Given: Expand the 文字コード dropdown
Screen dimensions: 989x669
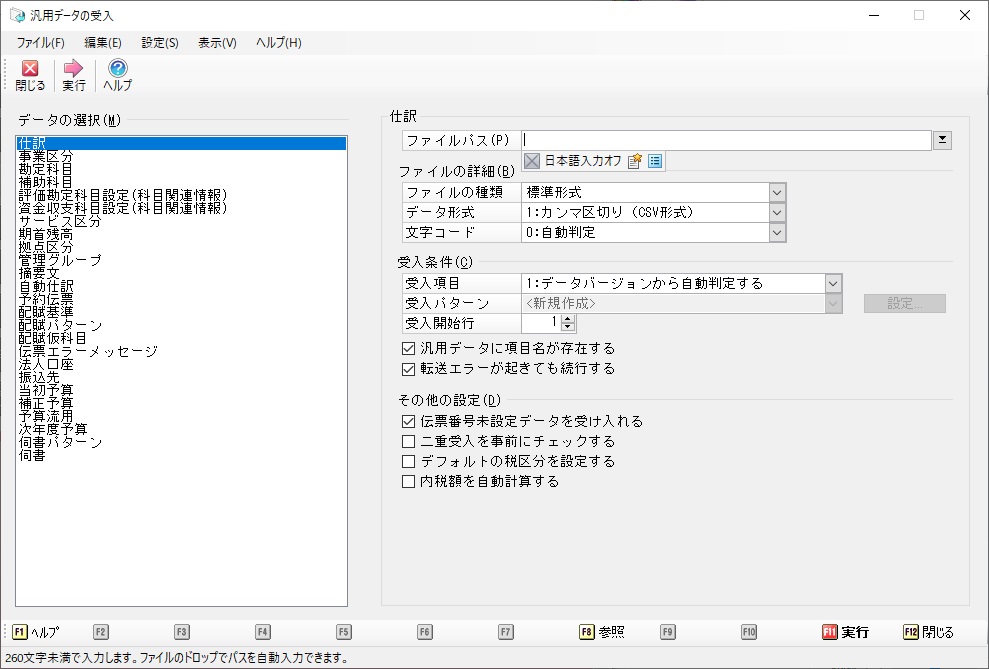Looking at the screenshot, I should click(777, 232).
